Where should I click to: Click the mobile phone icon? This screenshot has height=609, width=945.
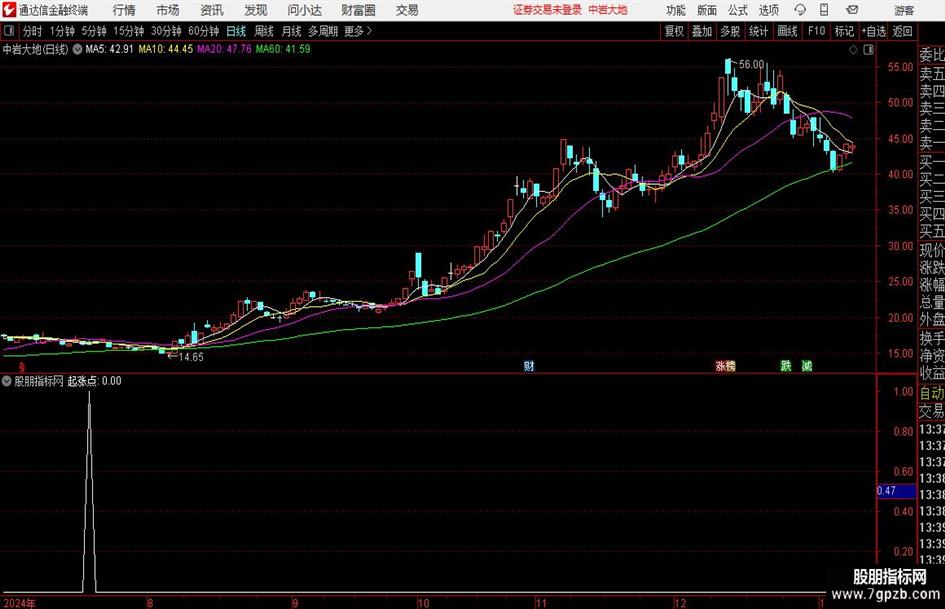click(824, 10)
